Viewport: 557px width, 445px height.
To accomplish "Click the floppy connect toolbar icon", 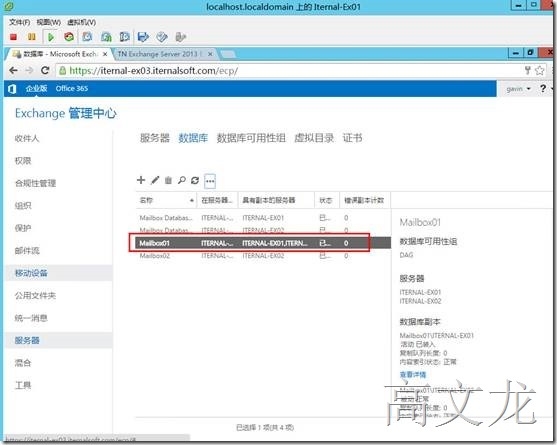I will point(143,37).
